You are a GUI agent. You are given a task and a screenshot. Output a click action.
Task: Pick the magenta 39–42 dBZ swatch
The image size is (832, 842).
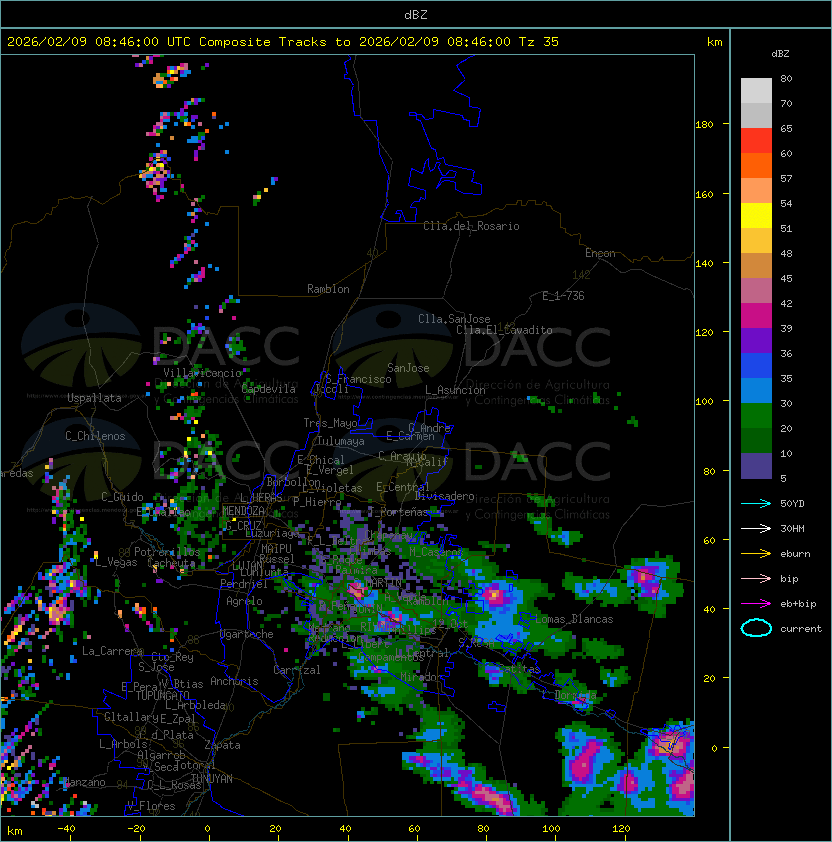pyautogui.click(x=756, y=316)
